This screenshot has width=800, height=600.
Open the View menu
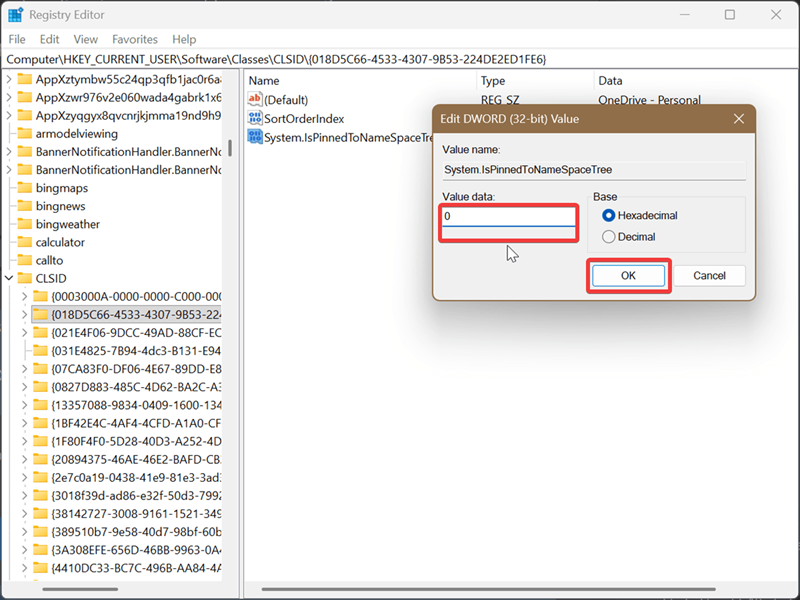86,39
